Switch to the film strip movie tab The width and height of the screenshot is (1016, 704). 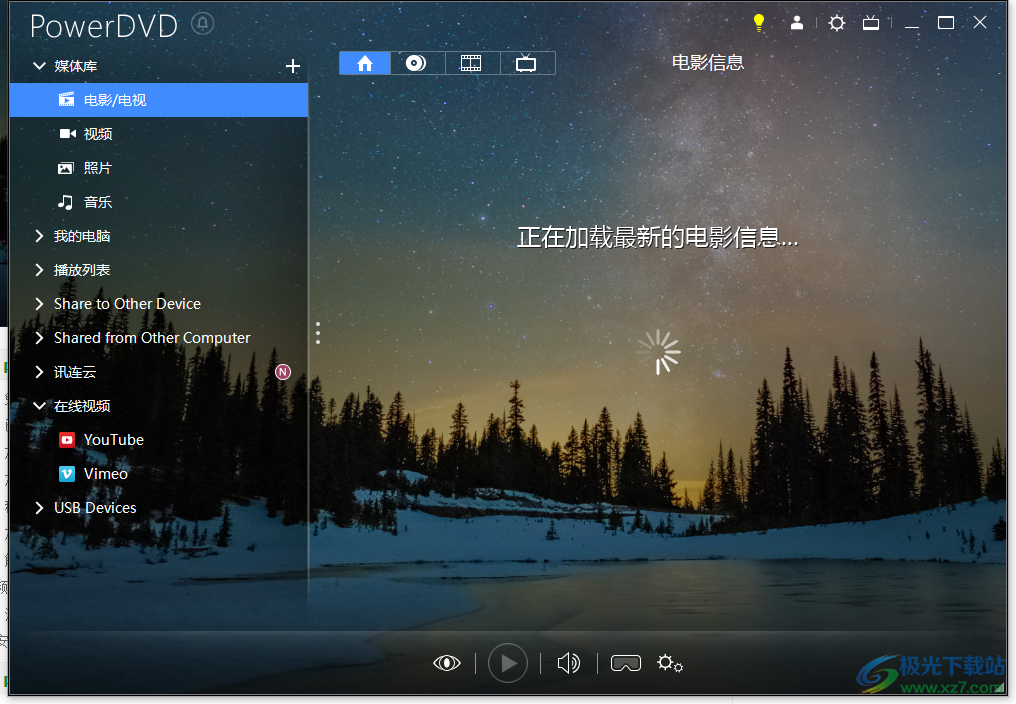471,63
